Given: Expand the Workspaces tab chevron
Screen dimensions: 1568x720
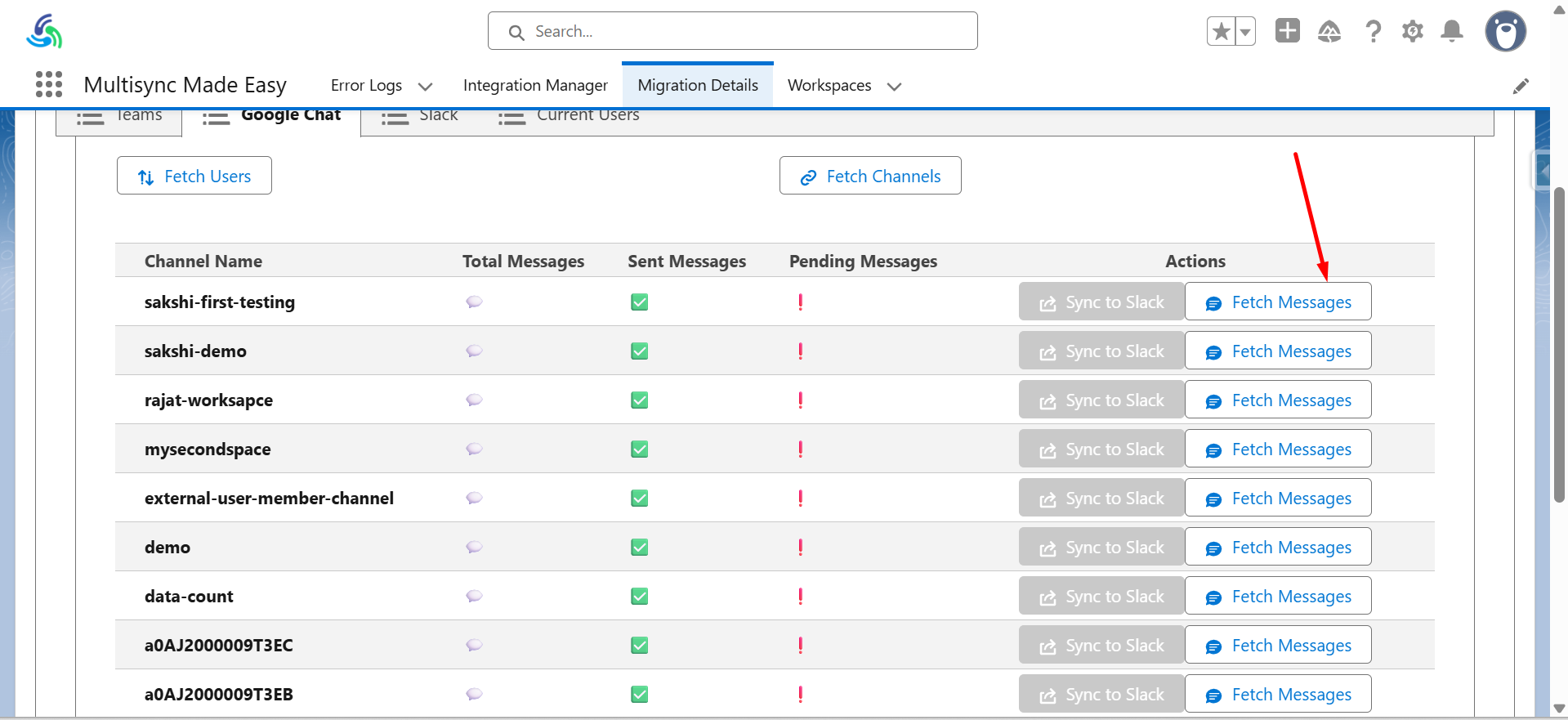Looking at the screenshot, I should (x=894, y=86).
